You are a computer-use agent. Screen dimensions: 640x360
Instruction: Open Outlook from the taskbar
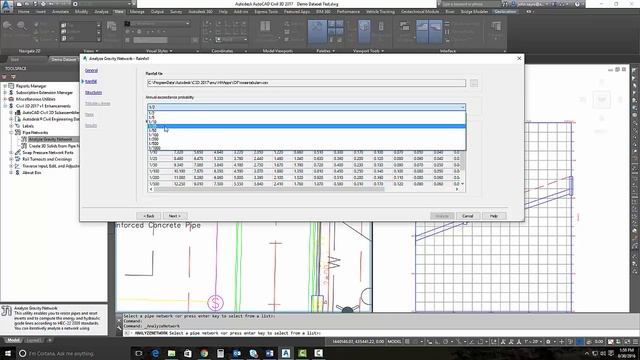[237, 353]
